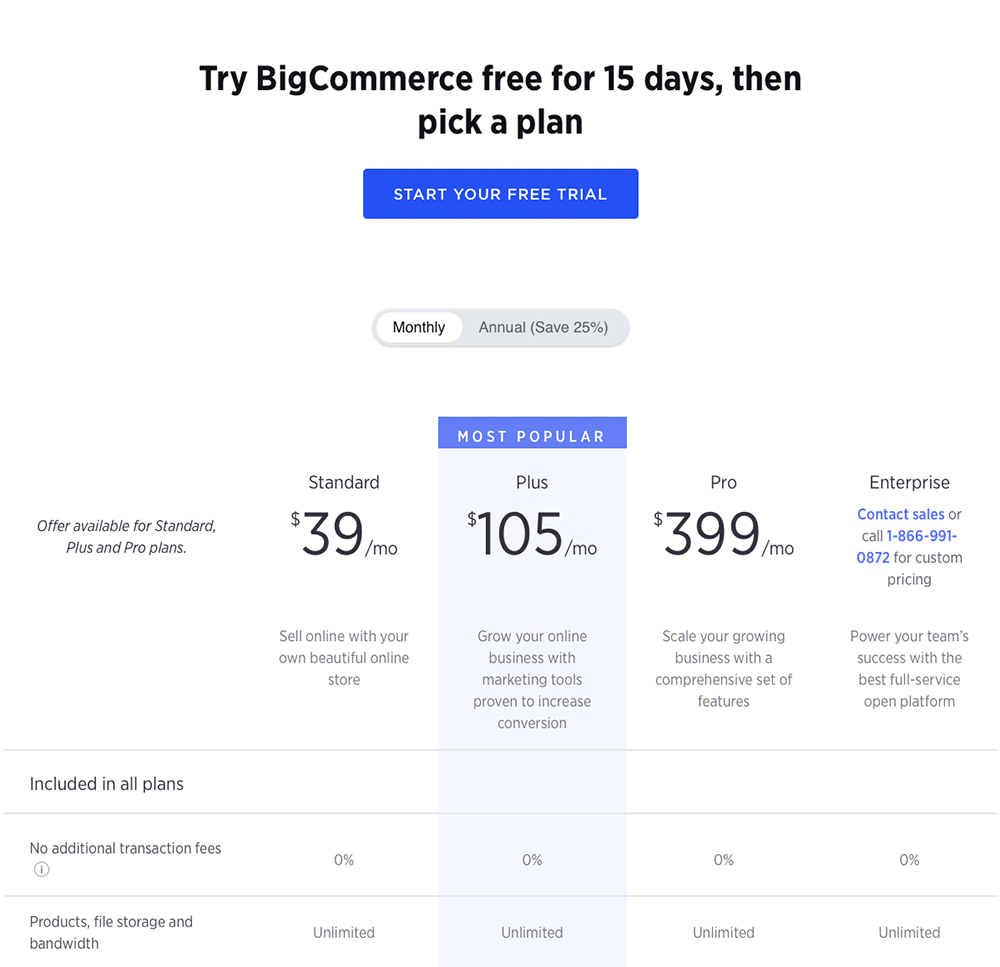Click the transaction fees info icon
1000x967 pixels.
point(41,869)
